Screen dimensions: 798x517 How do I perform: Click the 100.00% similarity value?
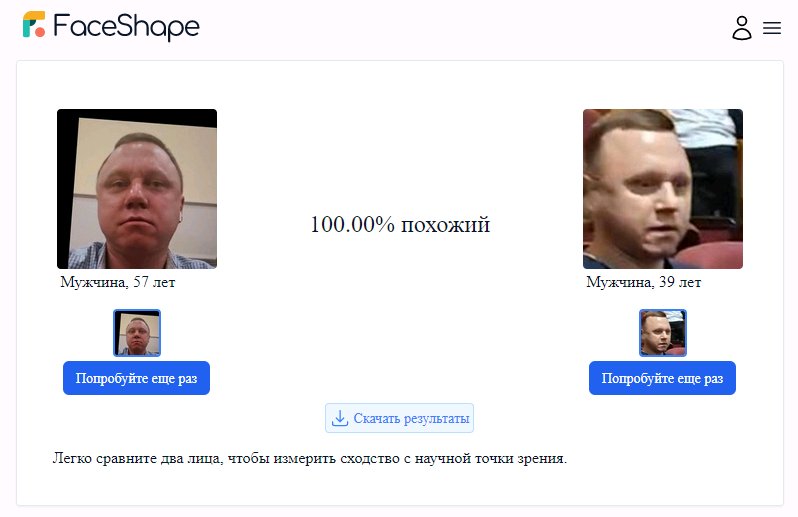352,224
